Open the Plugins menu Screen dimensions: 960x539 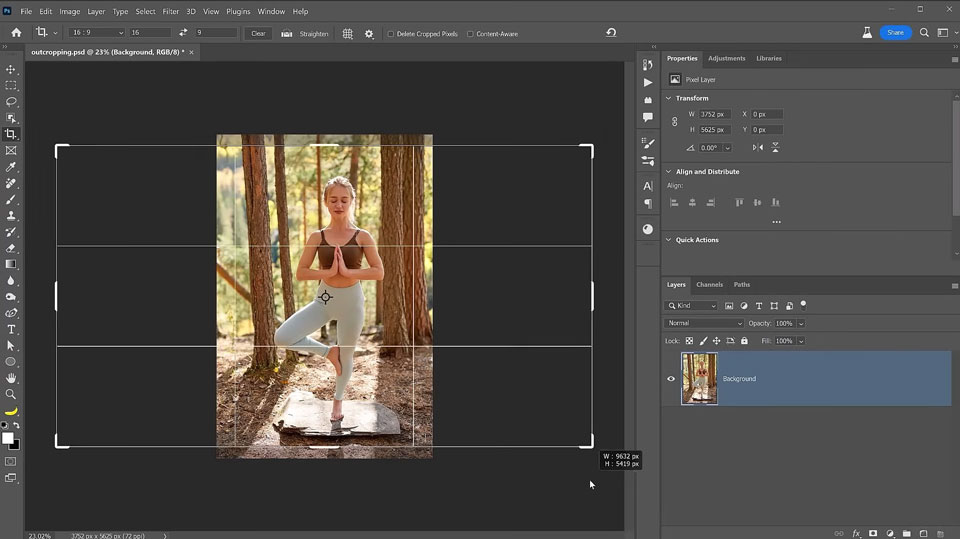238,11
